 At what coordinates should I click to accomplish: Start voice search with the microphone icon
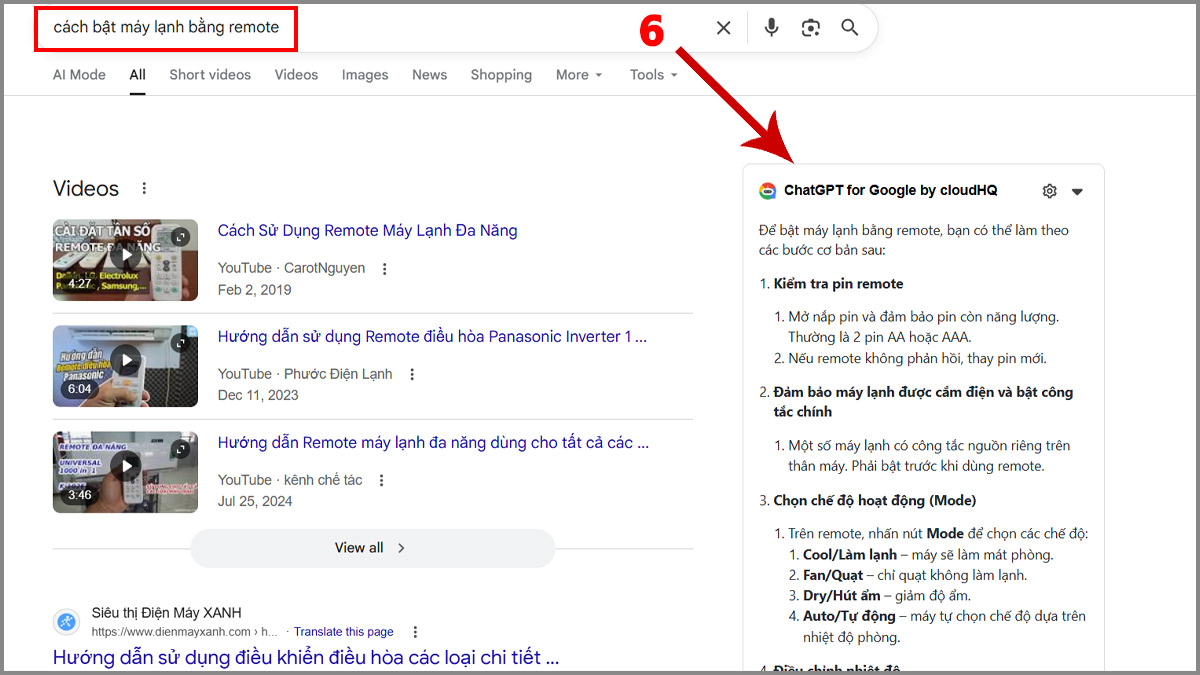771,28
